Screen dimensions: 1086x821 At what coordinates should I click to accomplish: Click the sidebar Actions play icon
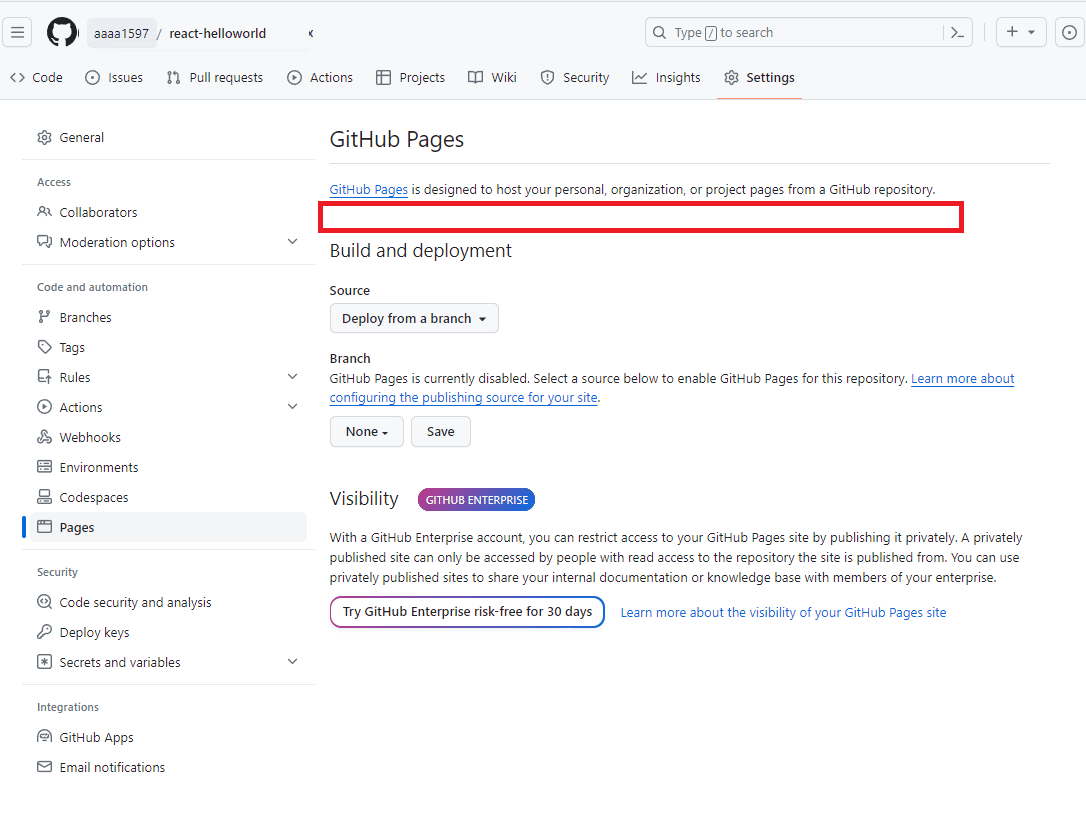point(44,407)
